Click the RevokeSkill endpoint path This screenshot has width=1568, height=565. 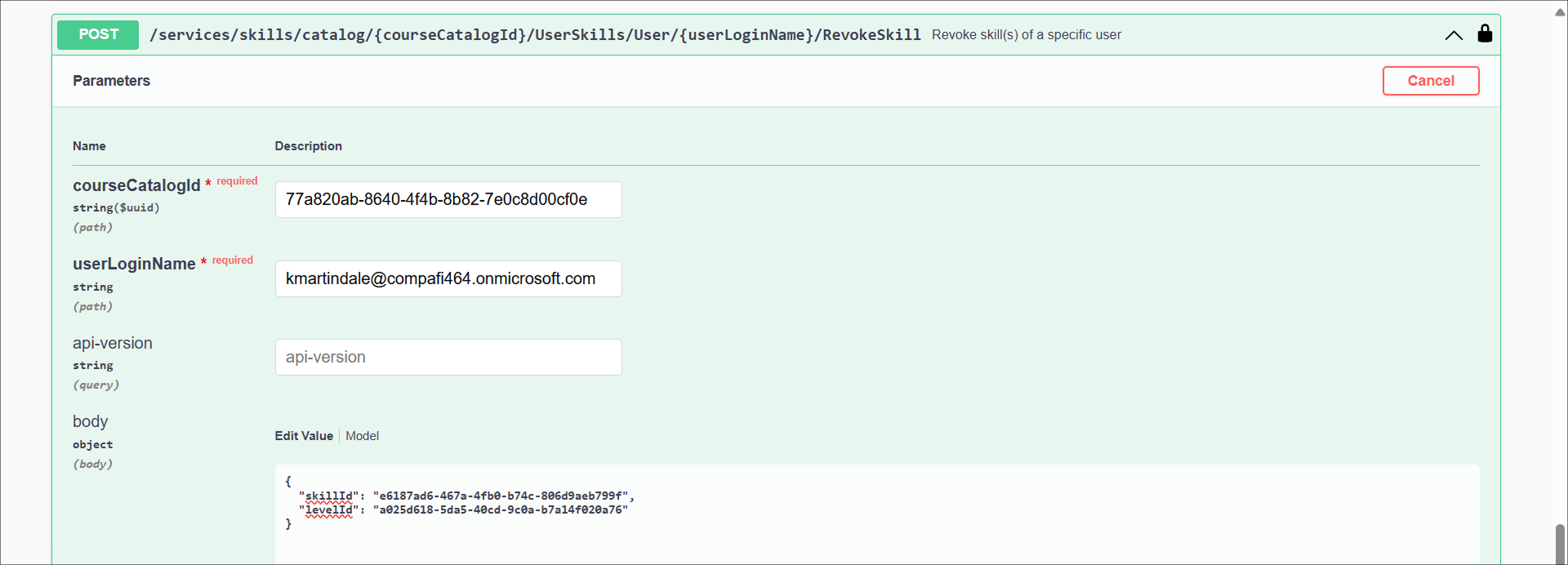point(535,35)
